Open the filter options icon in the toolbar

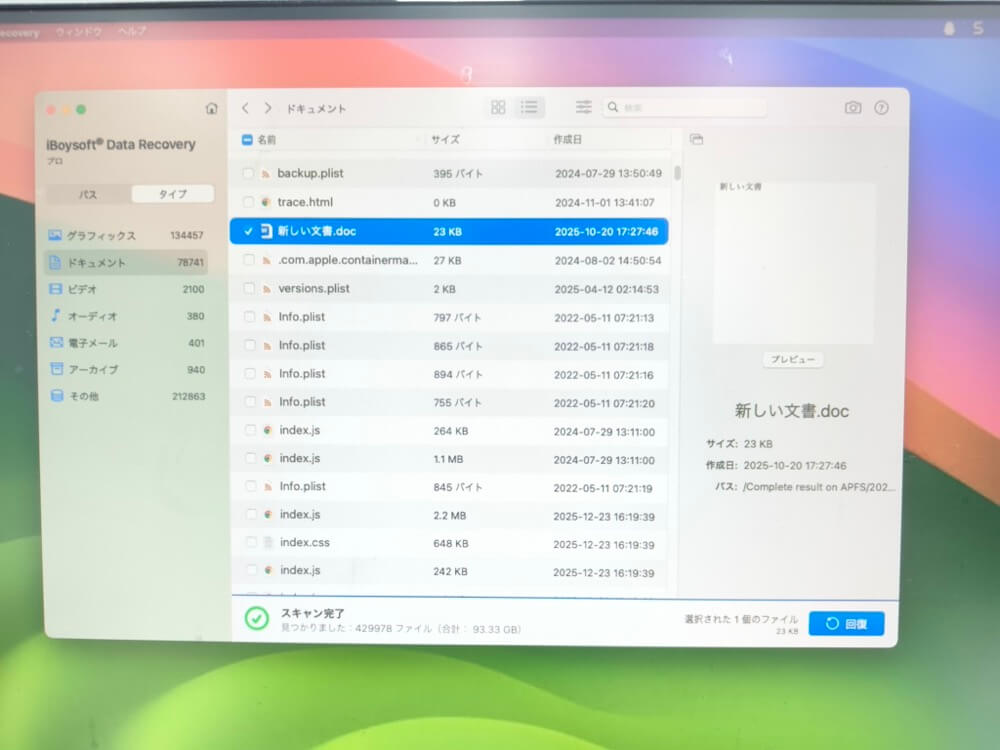(x=583, y=107)
